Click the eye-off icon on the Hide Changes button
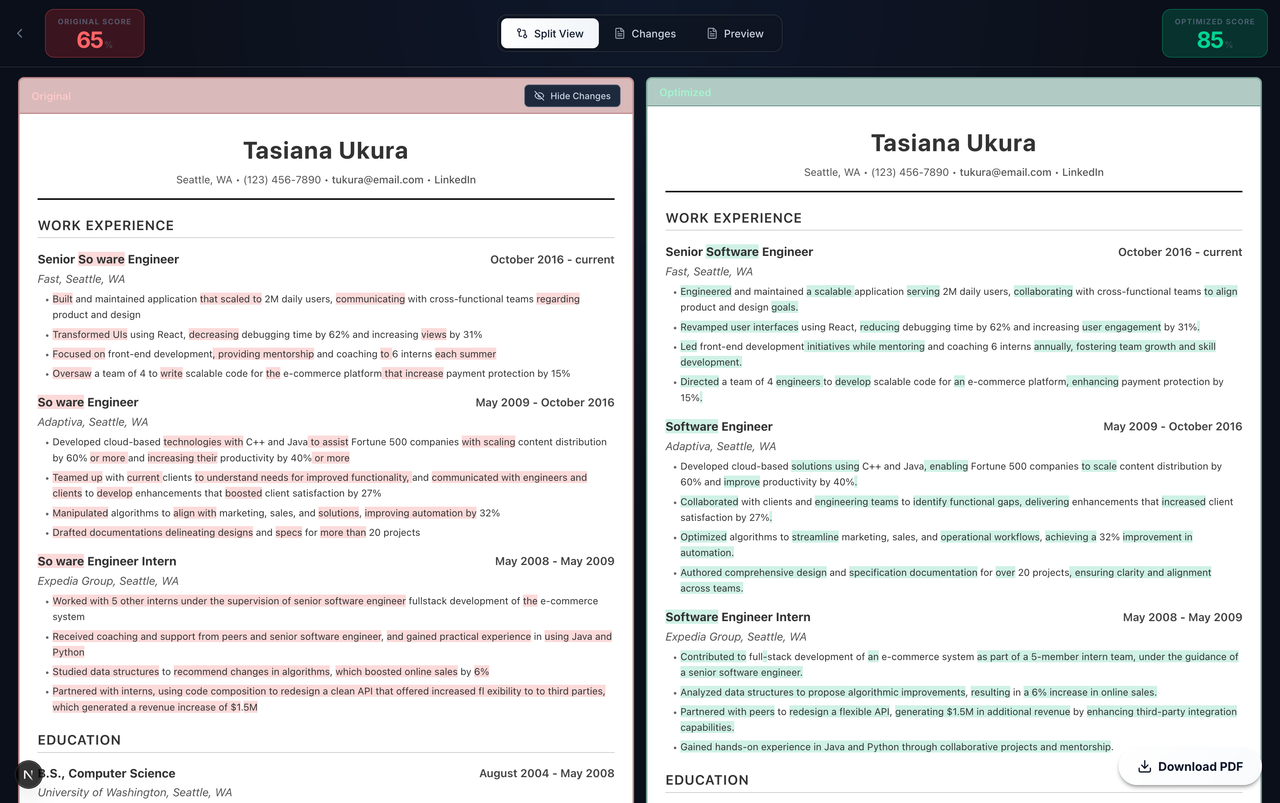This screenshot has height=803, width=1280. [x=541, y=96]
